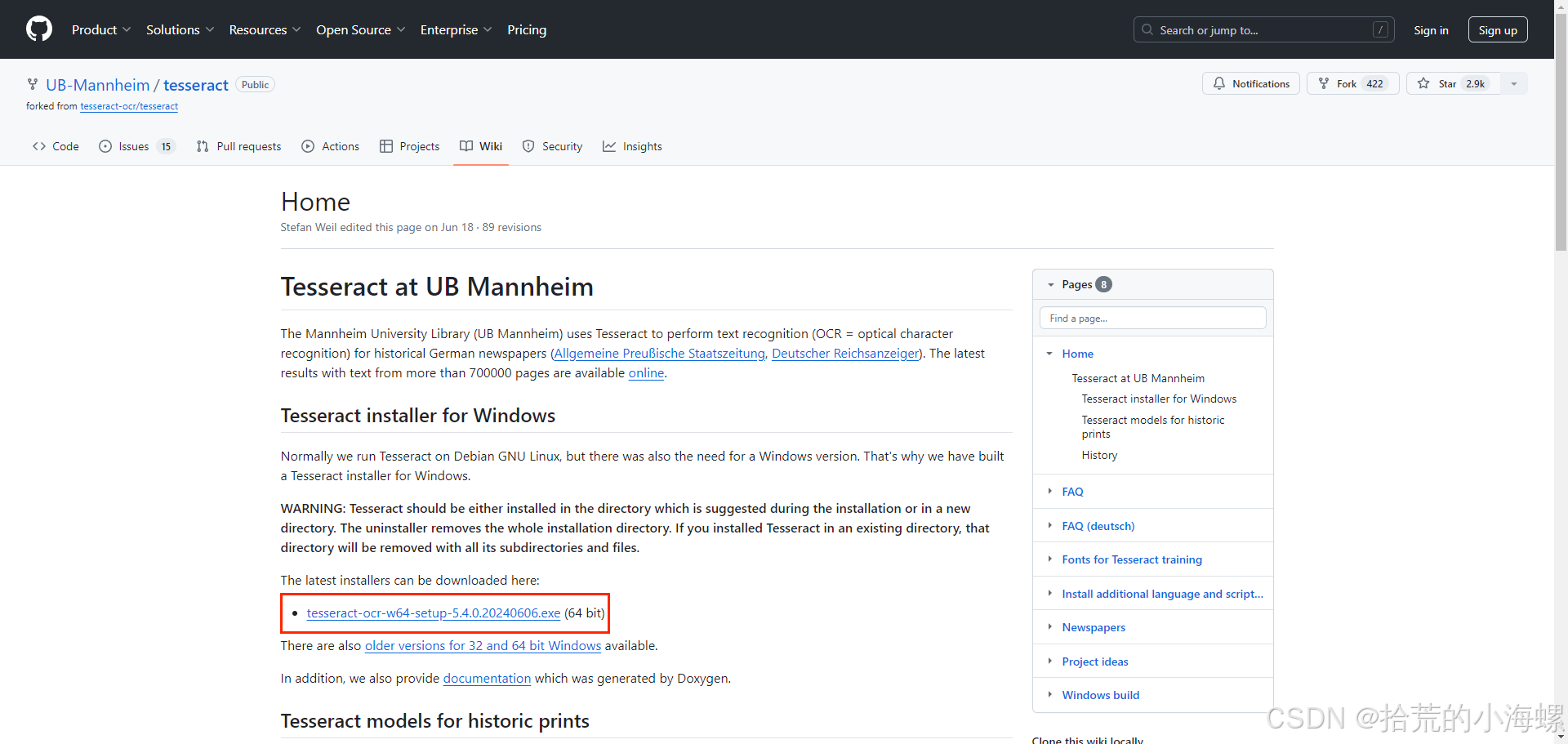Open the tesseract-ocr/tesseract fork source link
The width and height of the screenshot is (1568, 744).
(129, 106)
